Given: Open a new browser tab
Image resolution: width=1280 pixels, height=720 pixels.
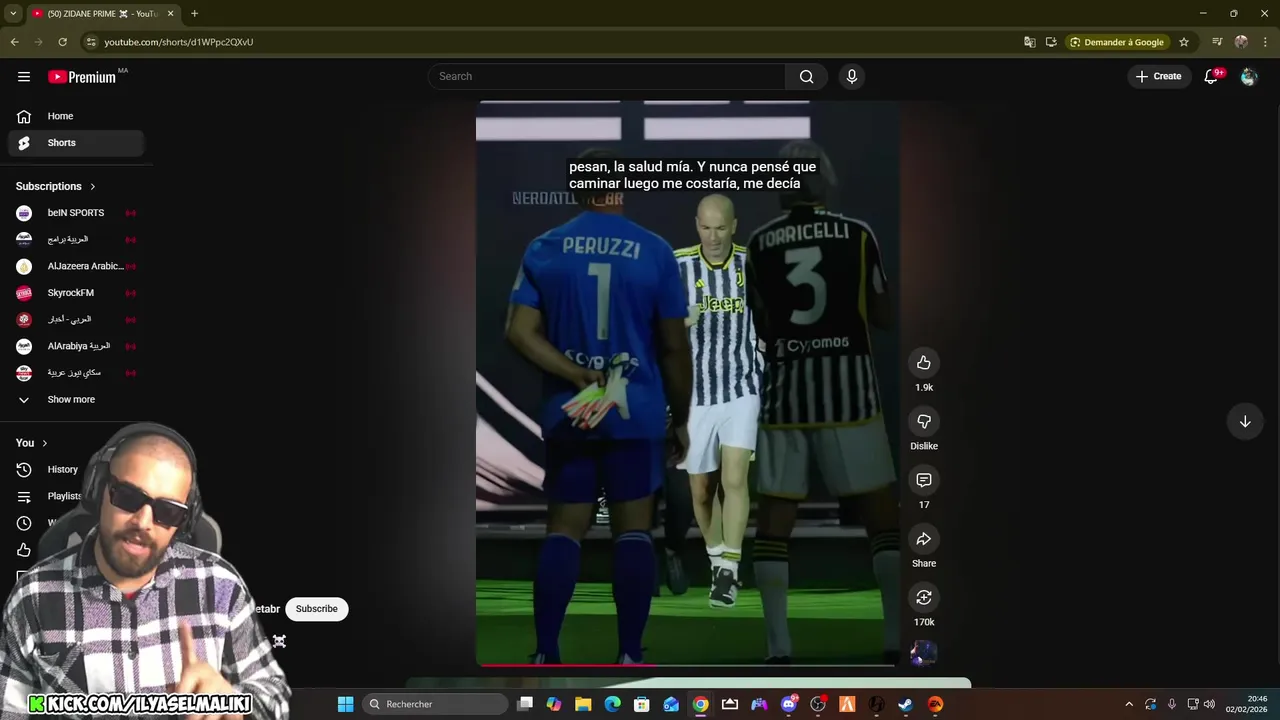Looking at the screenshot, I should tap(194, 13).
